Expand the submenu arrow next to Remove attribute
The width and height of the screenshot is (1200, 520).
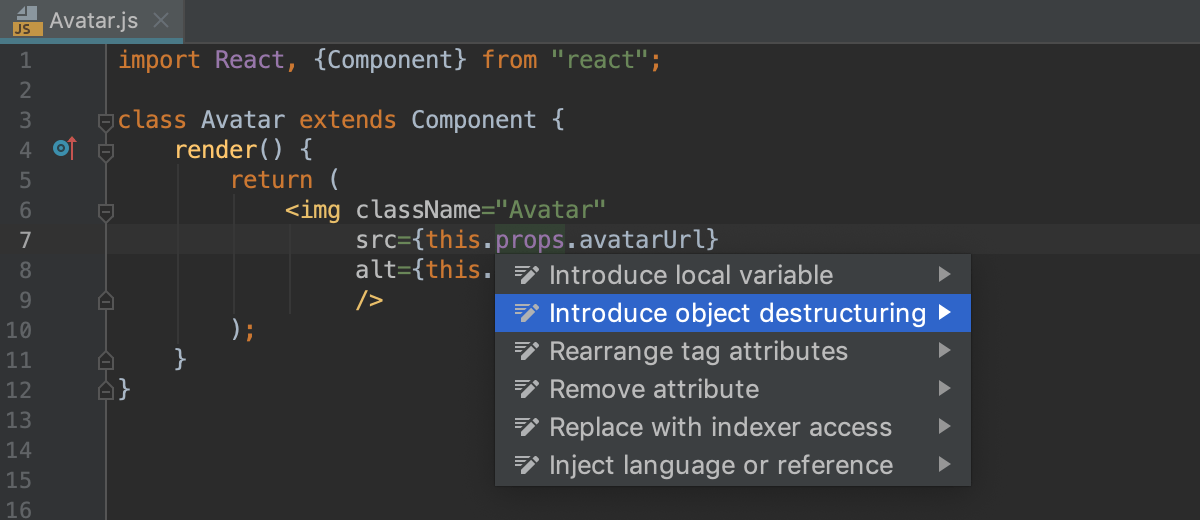pyautogui.click(x=944, y=389)
